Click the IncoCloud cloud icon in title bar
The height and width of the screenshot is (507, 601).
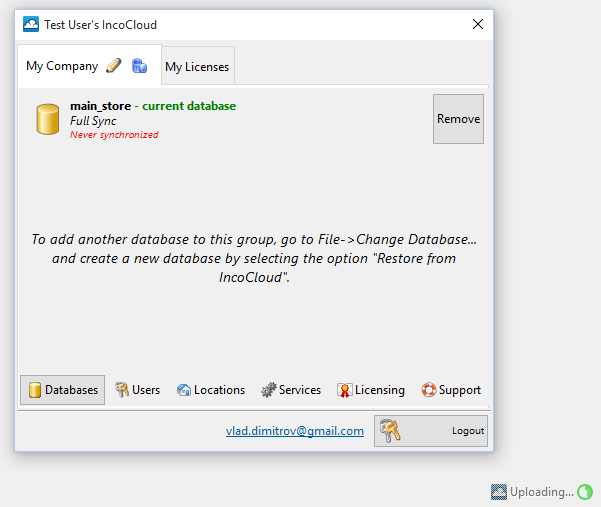31,24
